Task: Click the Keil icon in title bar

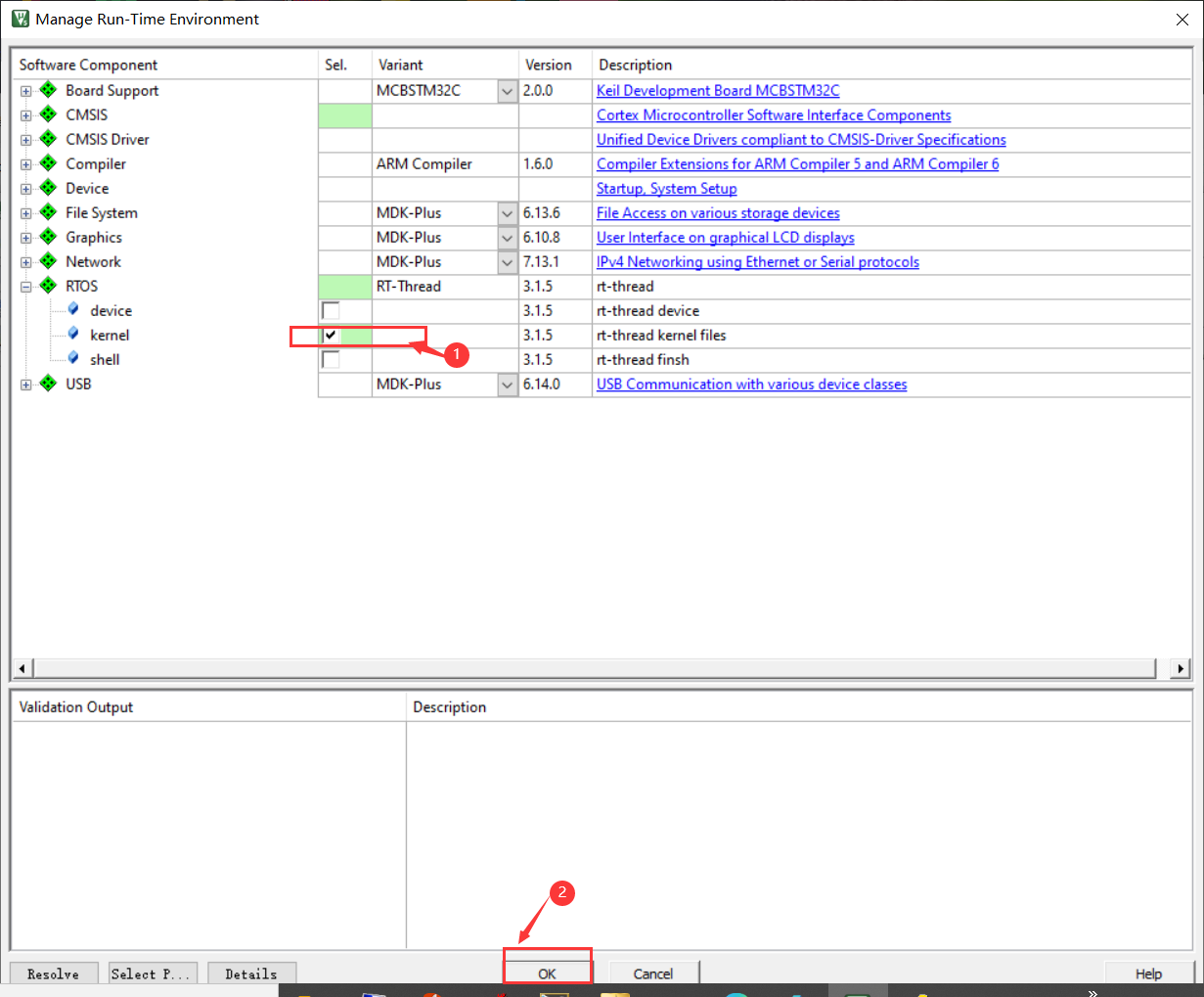Action: pyautogui.click(x=20, y=19)
